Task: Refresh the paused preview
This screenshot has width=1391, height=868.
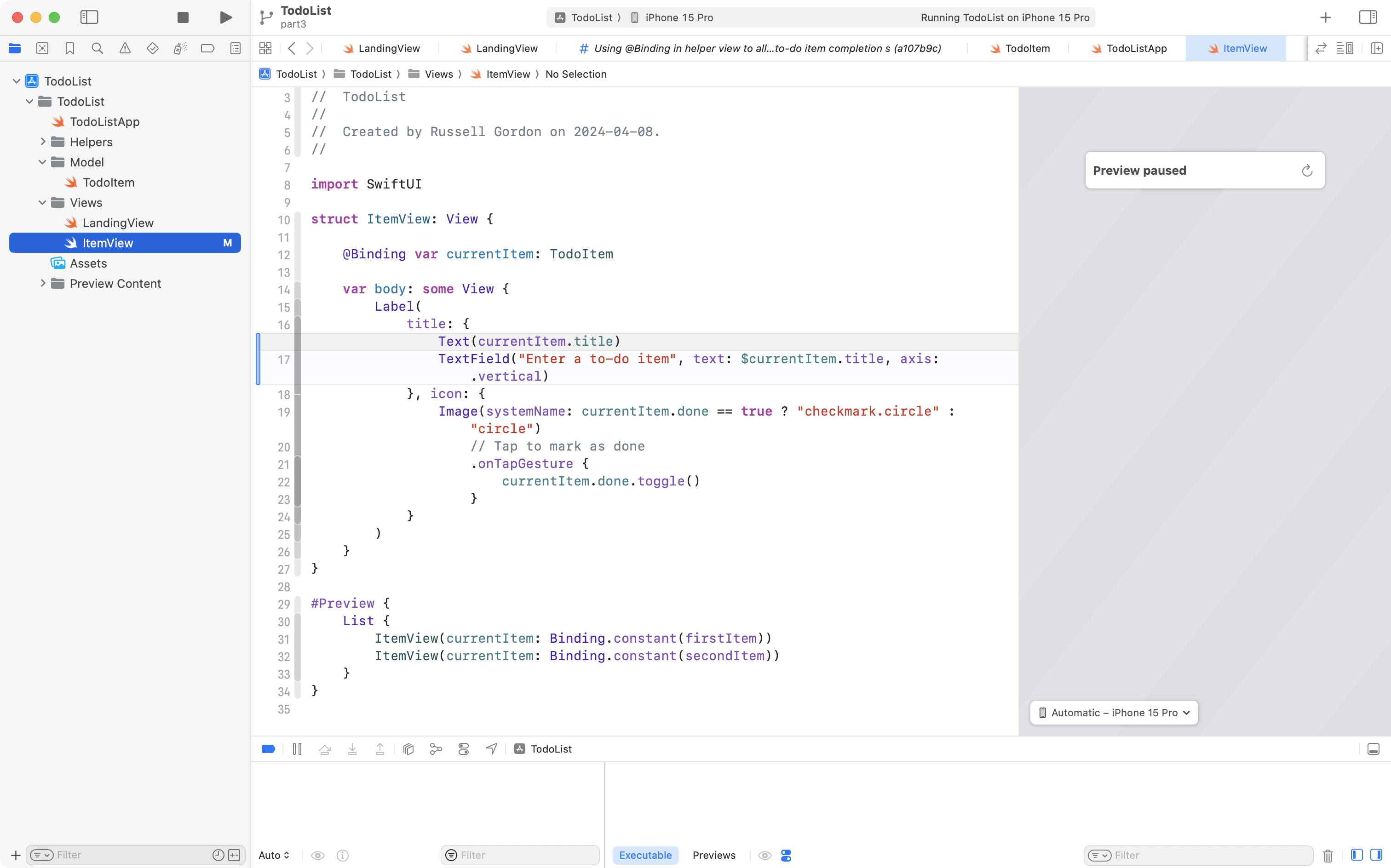Action: tap(1306, 170)
